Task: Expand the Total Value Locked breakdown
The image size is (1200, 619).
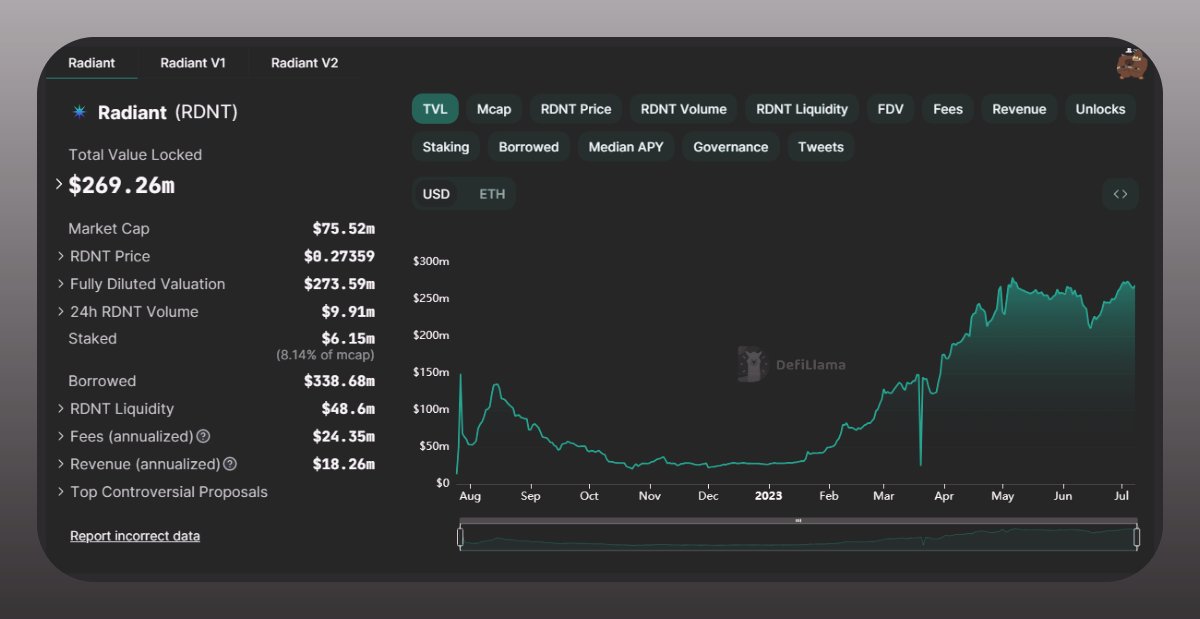Action: (x=59, y=185)
